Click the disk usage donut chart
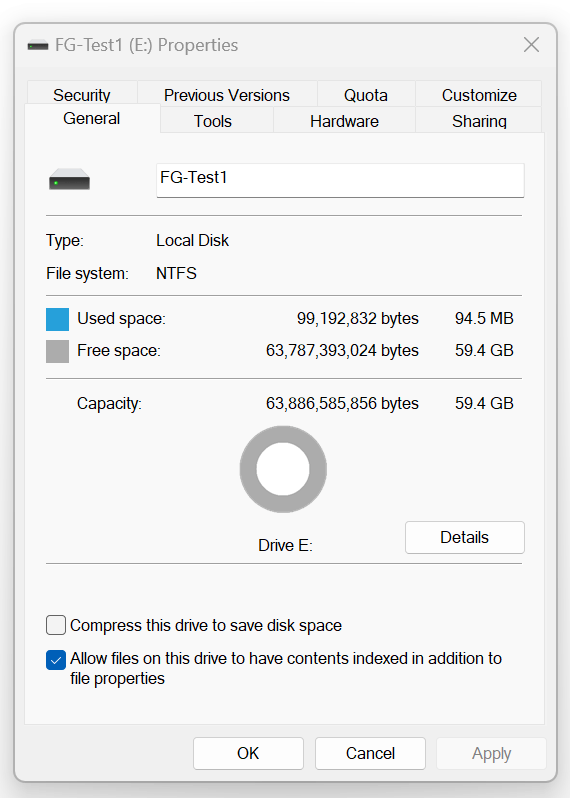570x798 pixels. pyautogui.click(x=283, y=469)
